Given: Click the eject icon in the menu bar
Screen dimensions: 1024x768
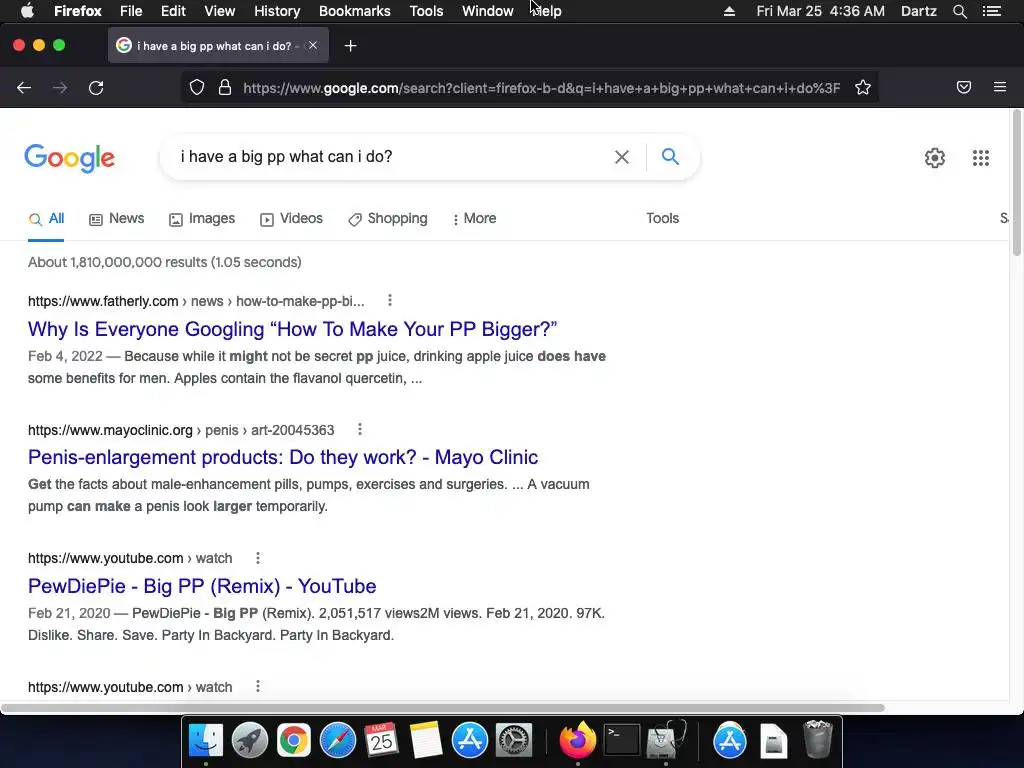Looking at the screenshot, I should tap(729, 11).
